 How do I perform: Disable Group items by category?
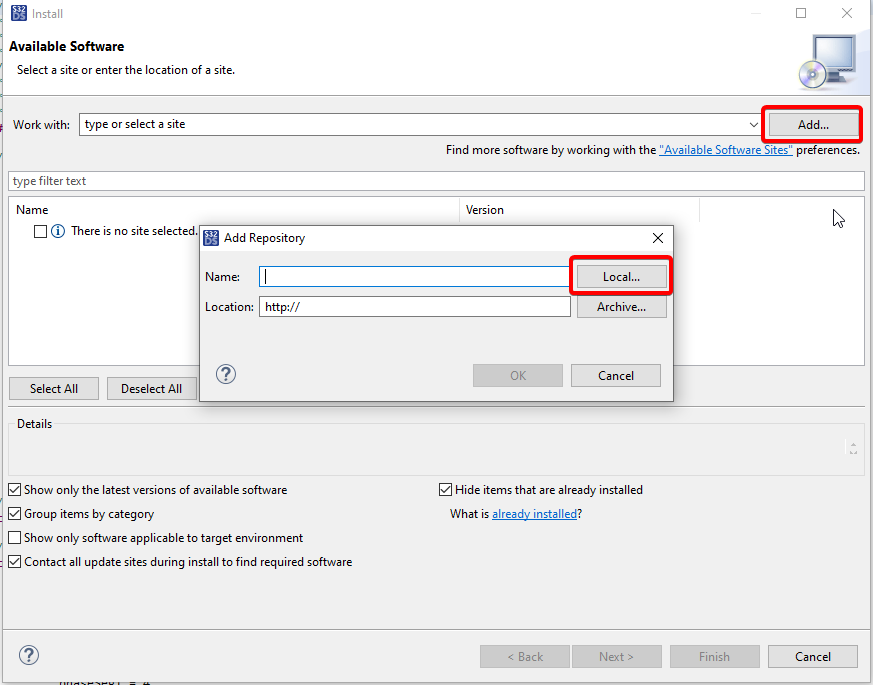tap(14, 513)
